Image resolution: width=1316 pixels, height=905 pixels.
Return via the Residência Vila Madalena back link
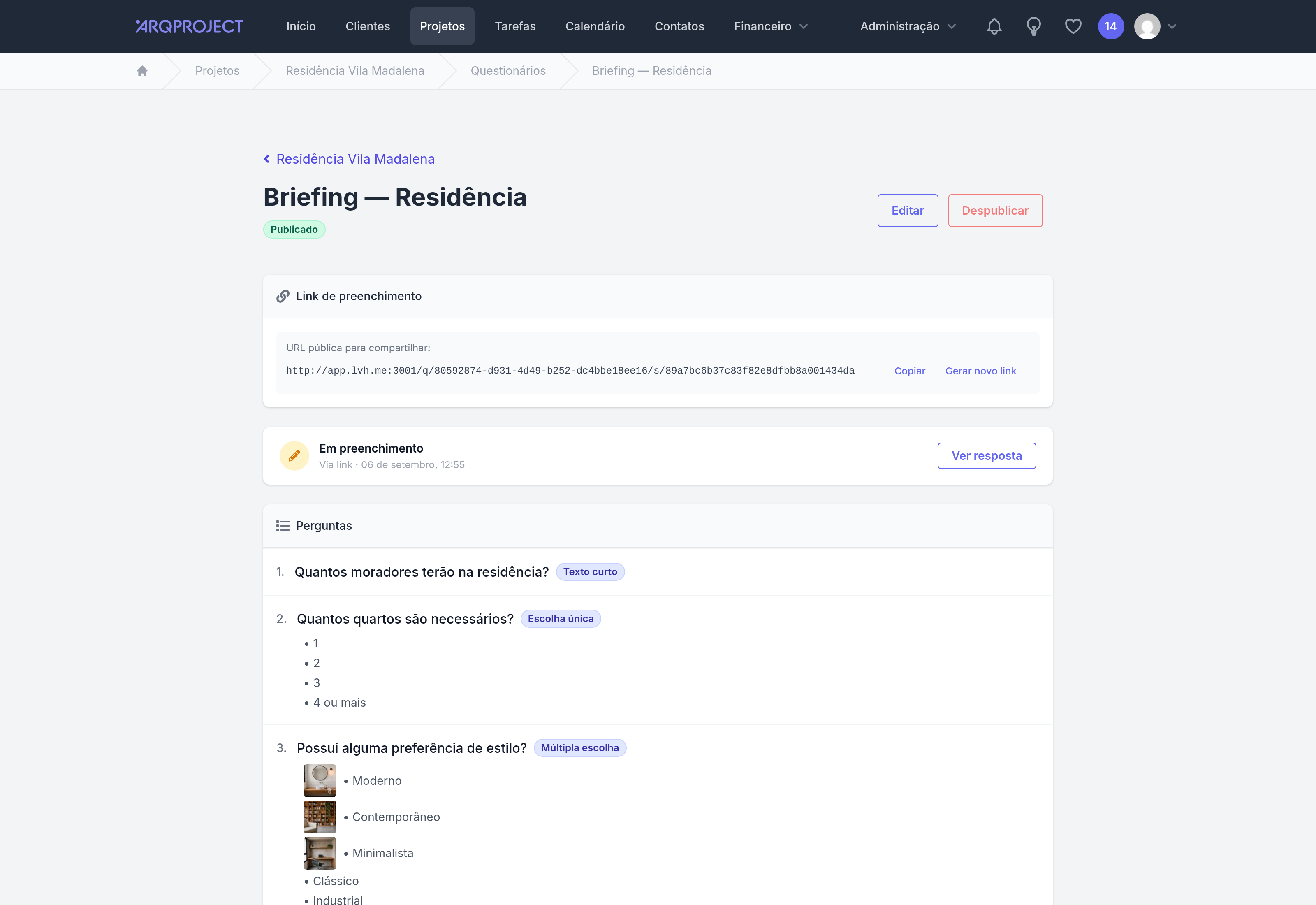[355, 159]
